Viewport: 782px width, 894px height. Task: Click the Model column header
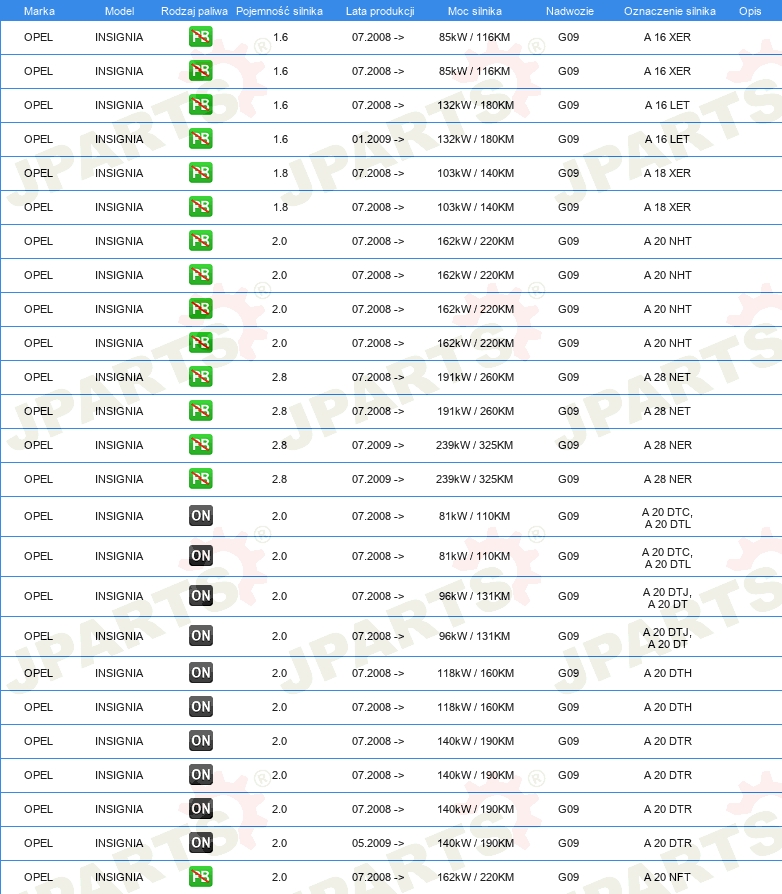119,11
